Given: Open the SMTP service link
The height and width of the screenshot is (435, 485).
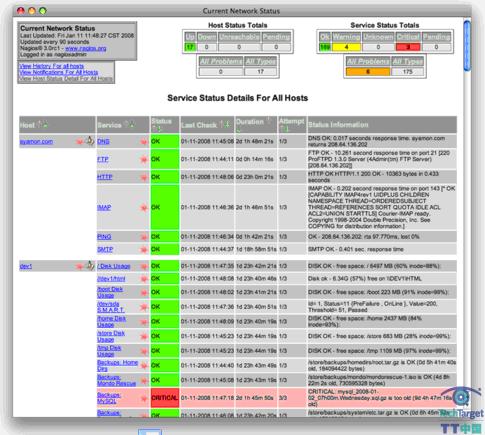Looking at the screenshot, I should click(105, 250).
